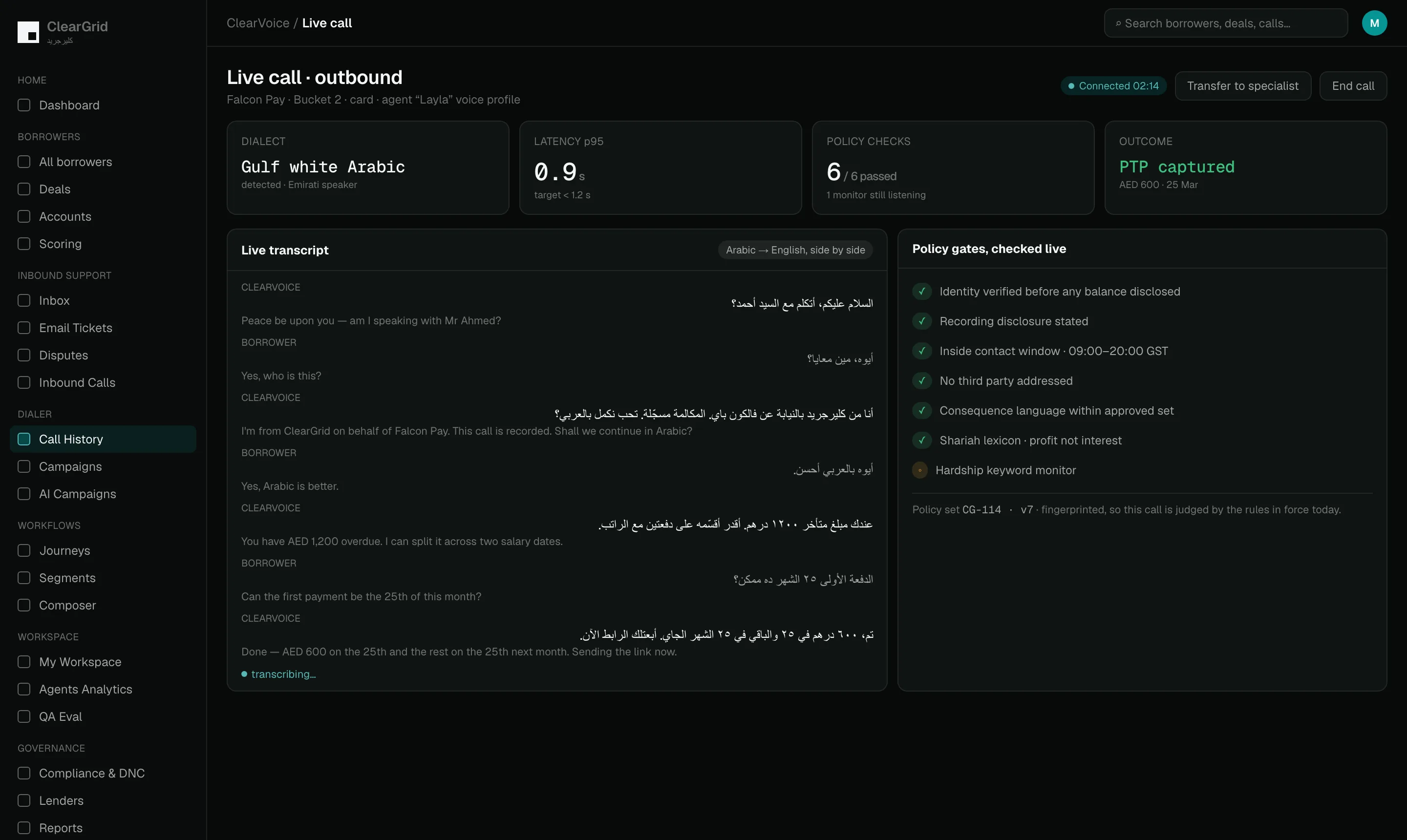Open the user avatar M
Screen dimensions: 1407x840
coord(1374,23)
